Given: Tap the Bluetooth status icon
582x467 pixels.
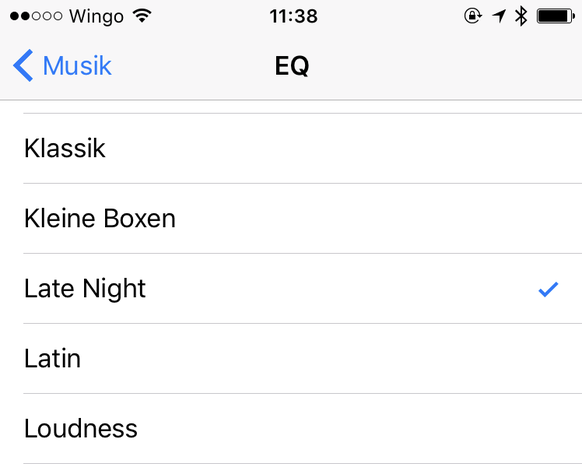Looking at the screenshot, I should pos(521,16).
